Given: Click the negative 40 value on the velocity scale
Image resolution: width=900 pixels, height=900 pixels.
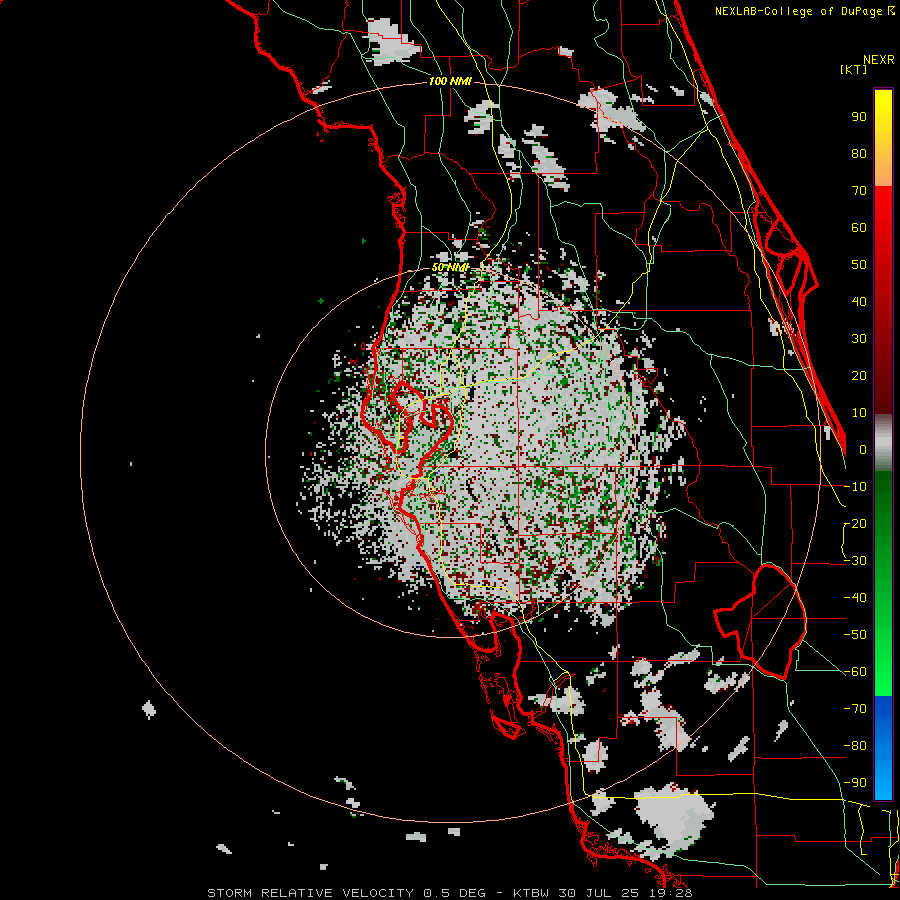Looking at the screenshot, I should click(855, 598).
